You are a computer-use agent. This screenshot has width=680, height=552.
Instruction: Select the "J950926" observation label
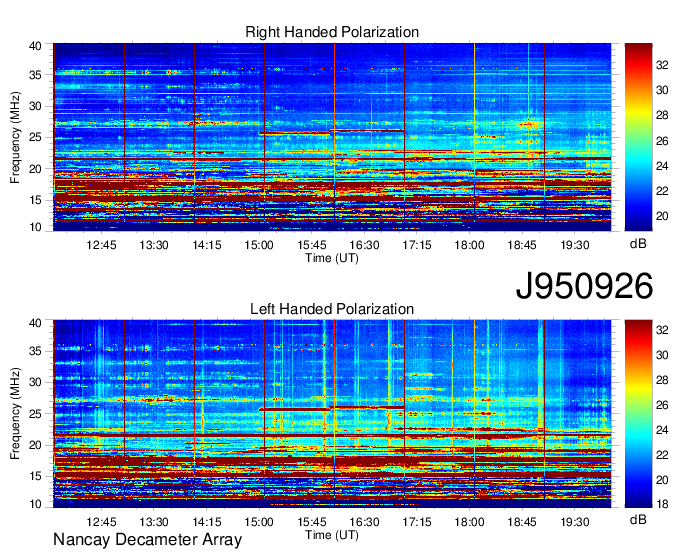tap(584, 286)
